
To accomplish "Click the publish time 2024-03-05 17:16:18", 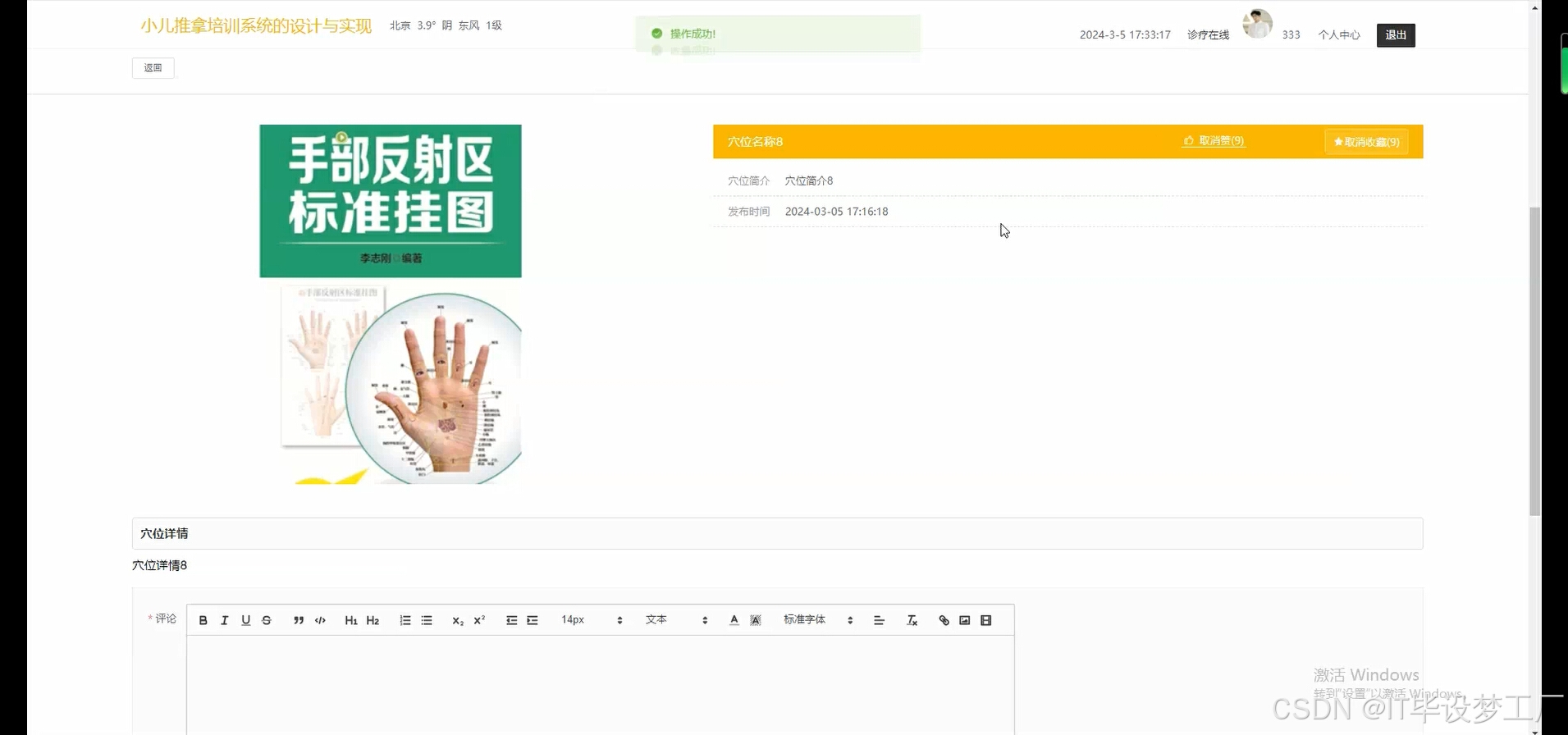I will coord(836,212).
